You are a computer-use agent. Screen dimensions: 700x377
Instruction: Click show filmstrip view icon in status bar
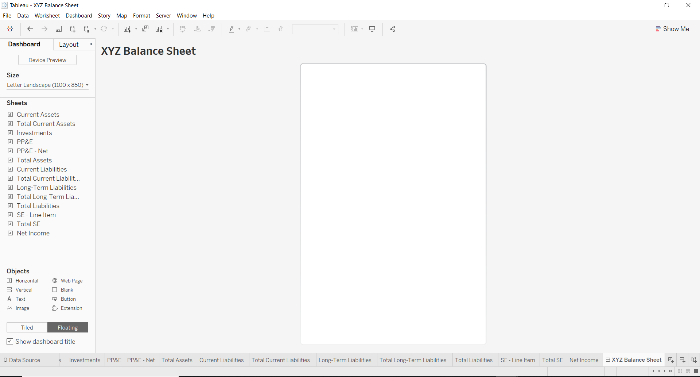[x=688, y=371]
